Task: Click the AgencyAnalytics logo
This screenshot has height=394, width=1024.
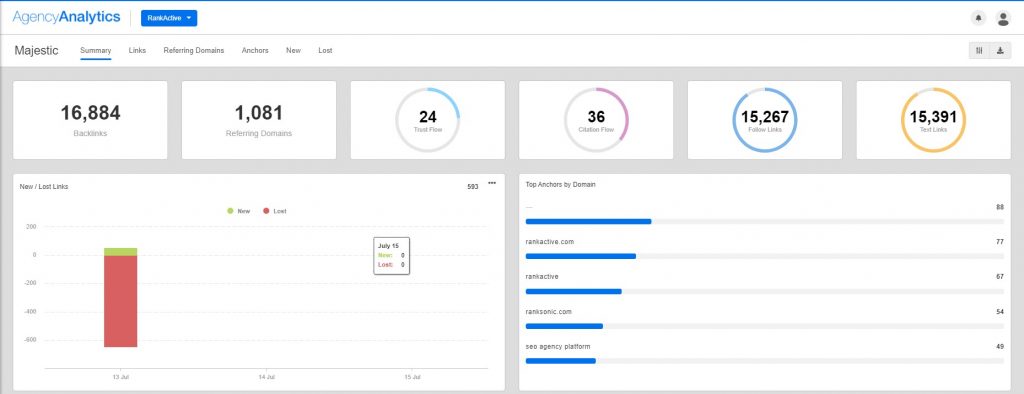Action: click(x=66, y=18)
